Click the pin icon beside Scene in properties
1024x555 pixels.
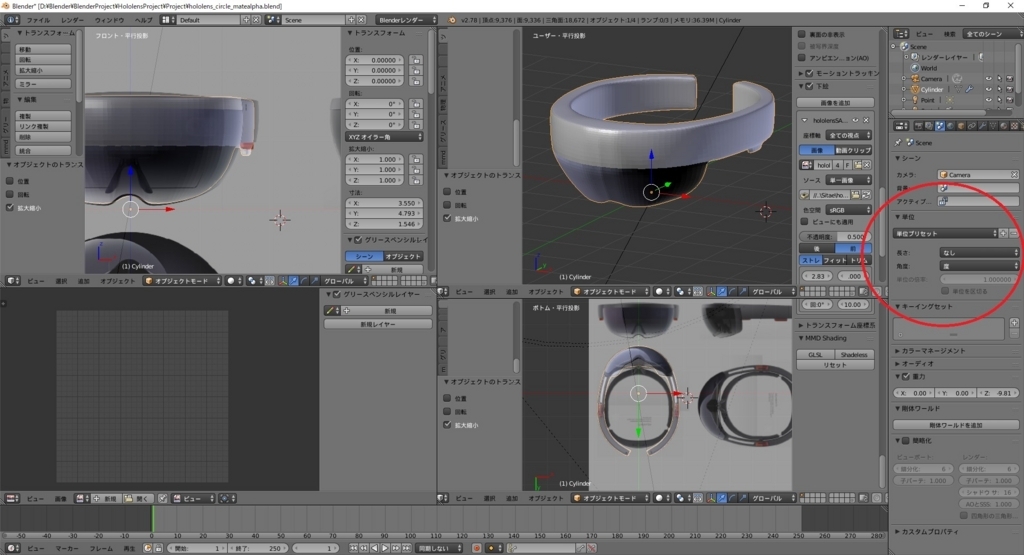coord(899,142)
